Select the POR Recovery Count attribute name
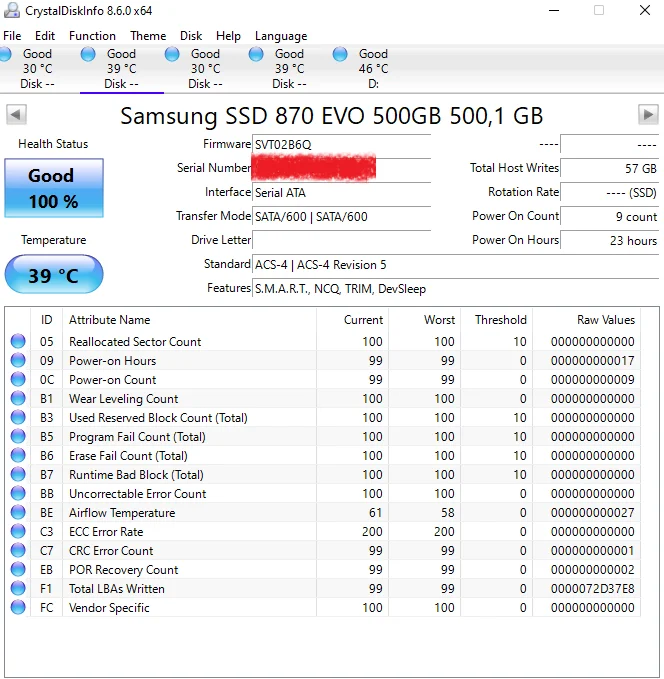Screen dimensions: 664x679 click(124, 570)
